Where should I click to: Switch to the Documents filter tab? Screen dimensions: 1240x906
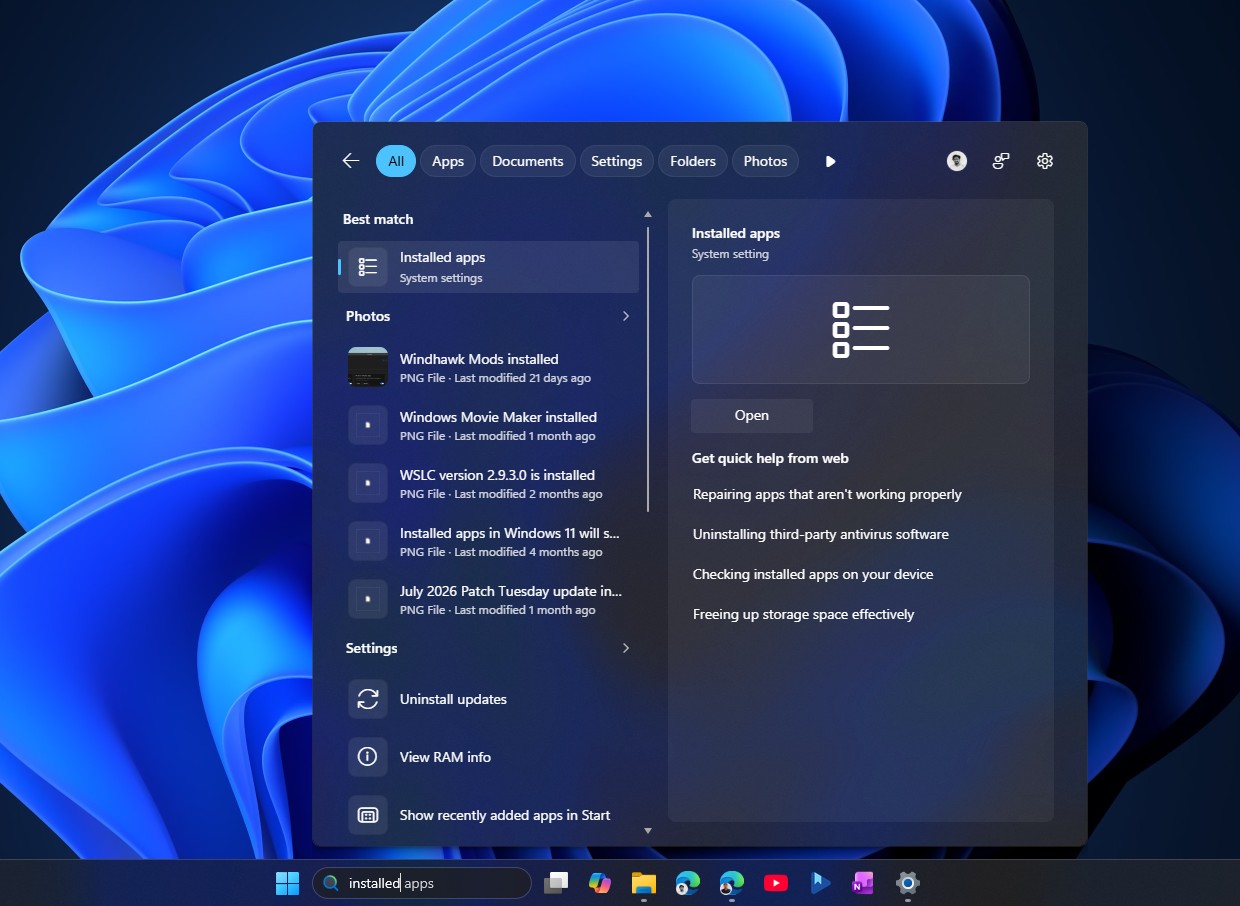point(528,161)
